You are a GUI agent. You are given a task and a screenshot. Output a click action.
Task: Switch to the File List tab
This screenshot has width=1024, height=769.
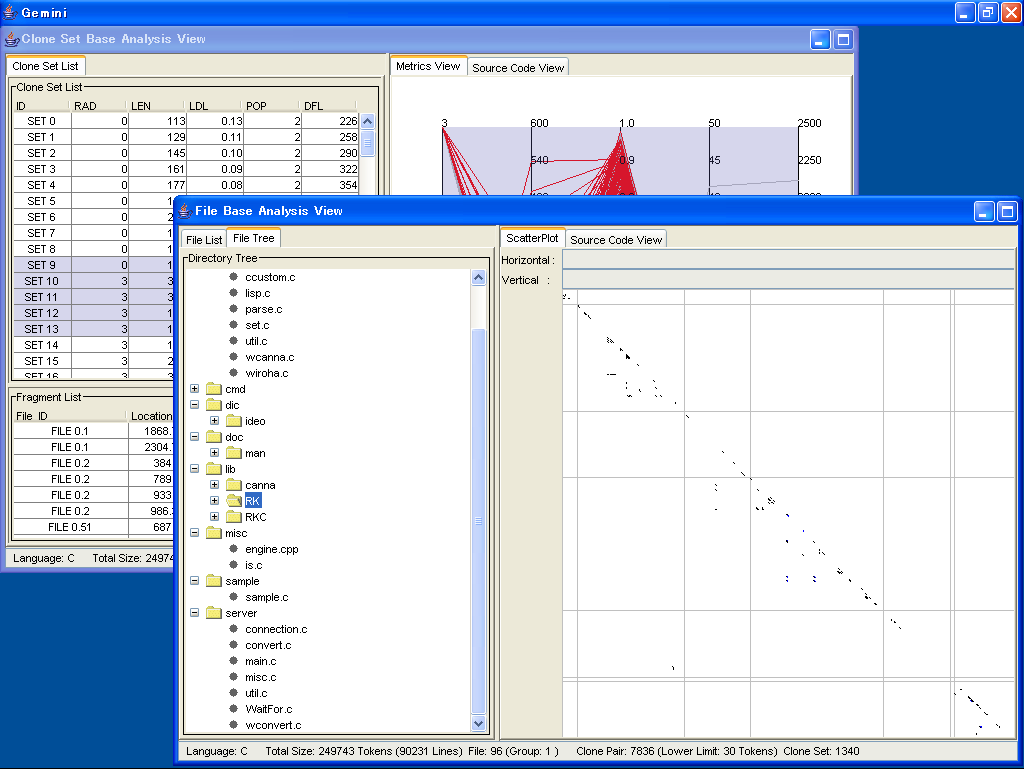204,240
